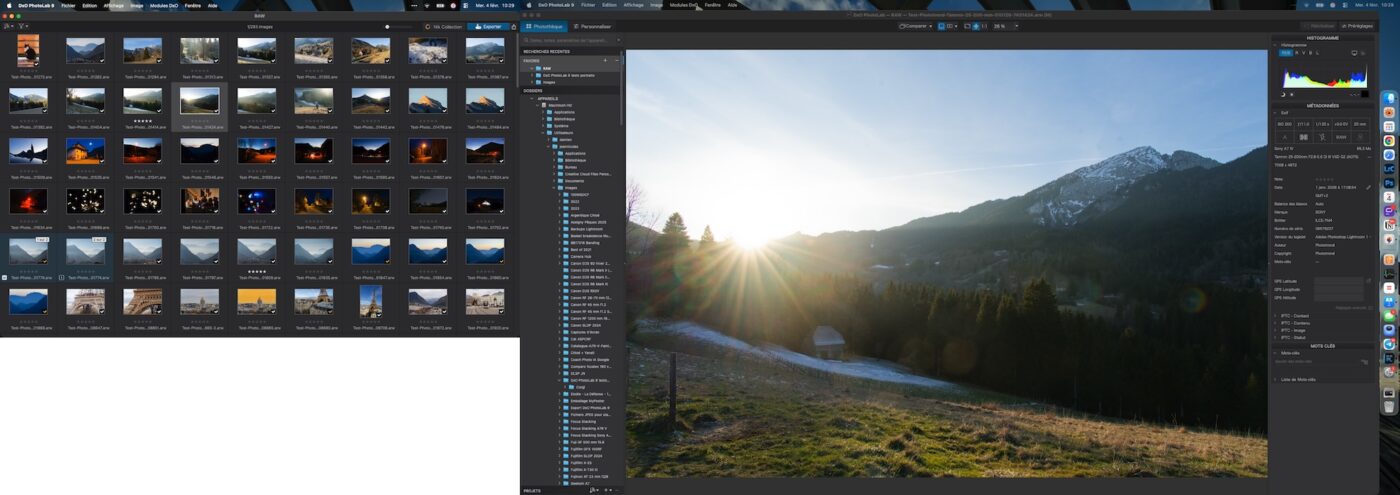Open the image sort order dropdown
The height and width of the screenshot is (495, 1400).
click(8, 26)
